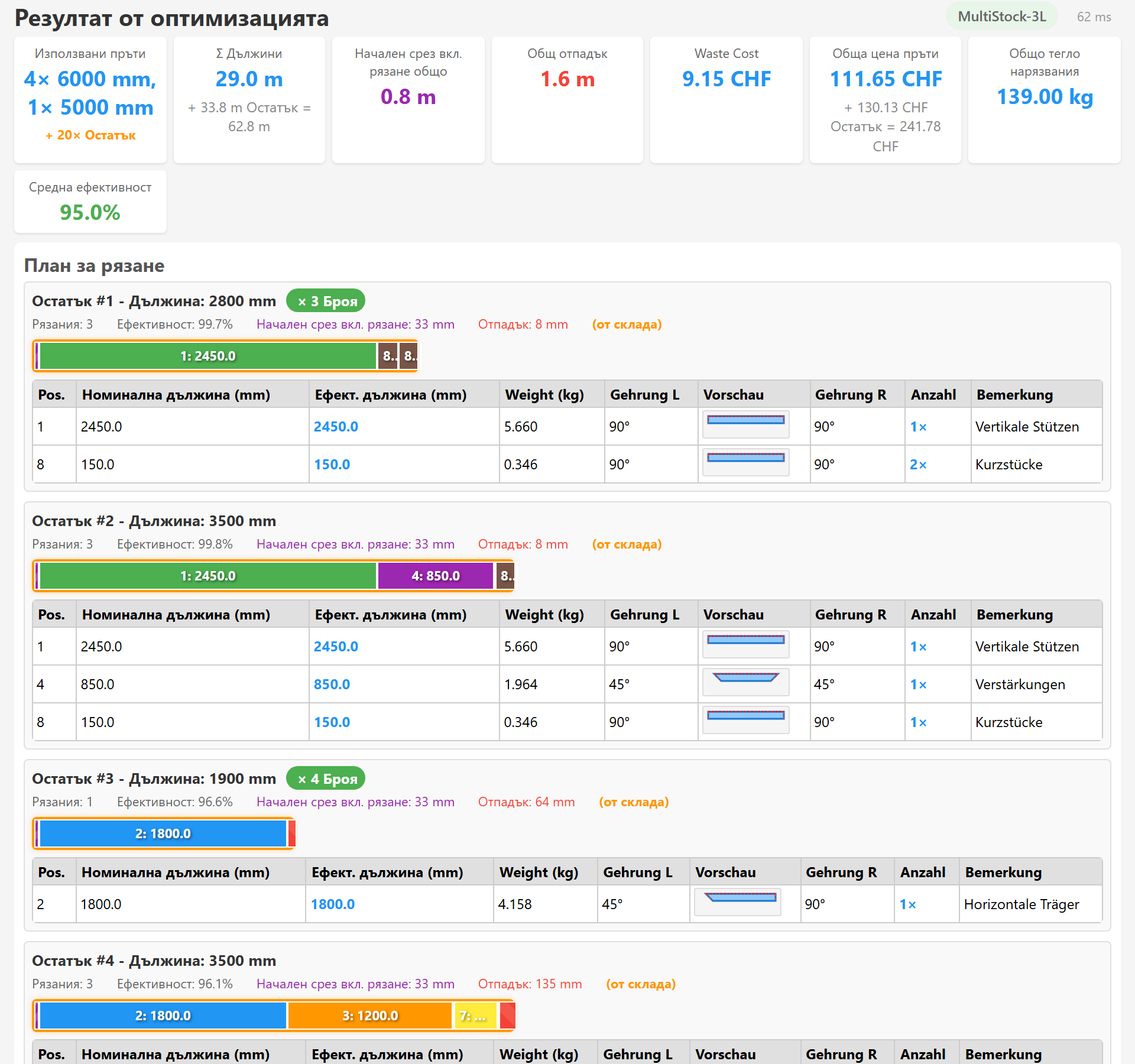Open the blue 2450.0 effective length link in Остатък #2
Viewport: 1135px width, 1064px height.
[x=336, y=646]
